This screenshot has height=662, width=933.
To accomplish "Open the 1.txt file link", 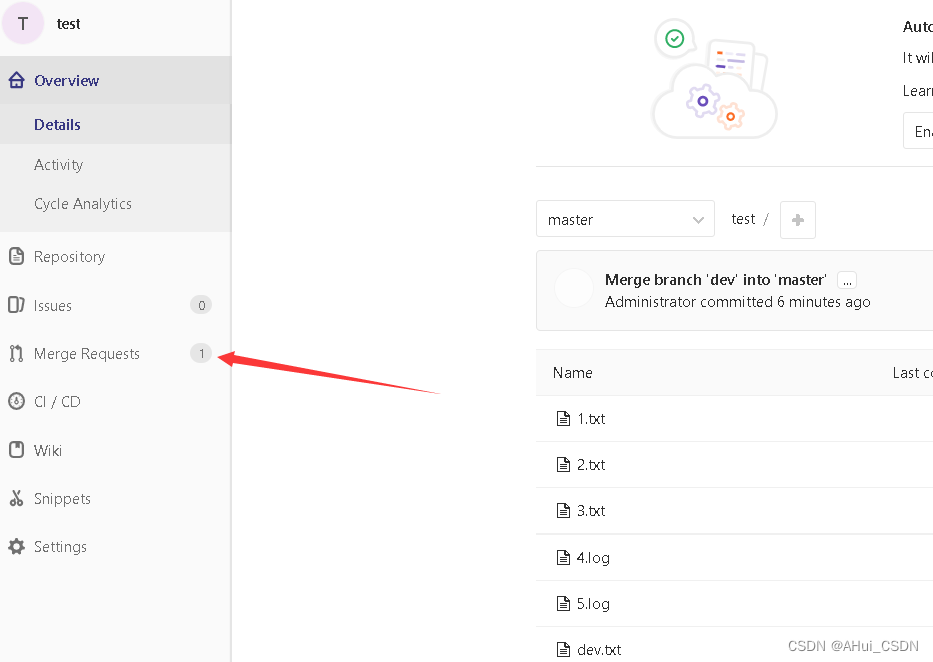I will 591,419.
